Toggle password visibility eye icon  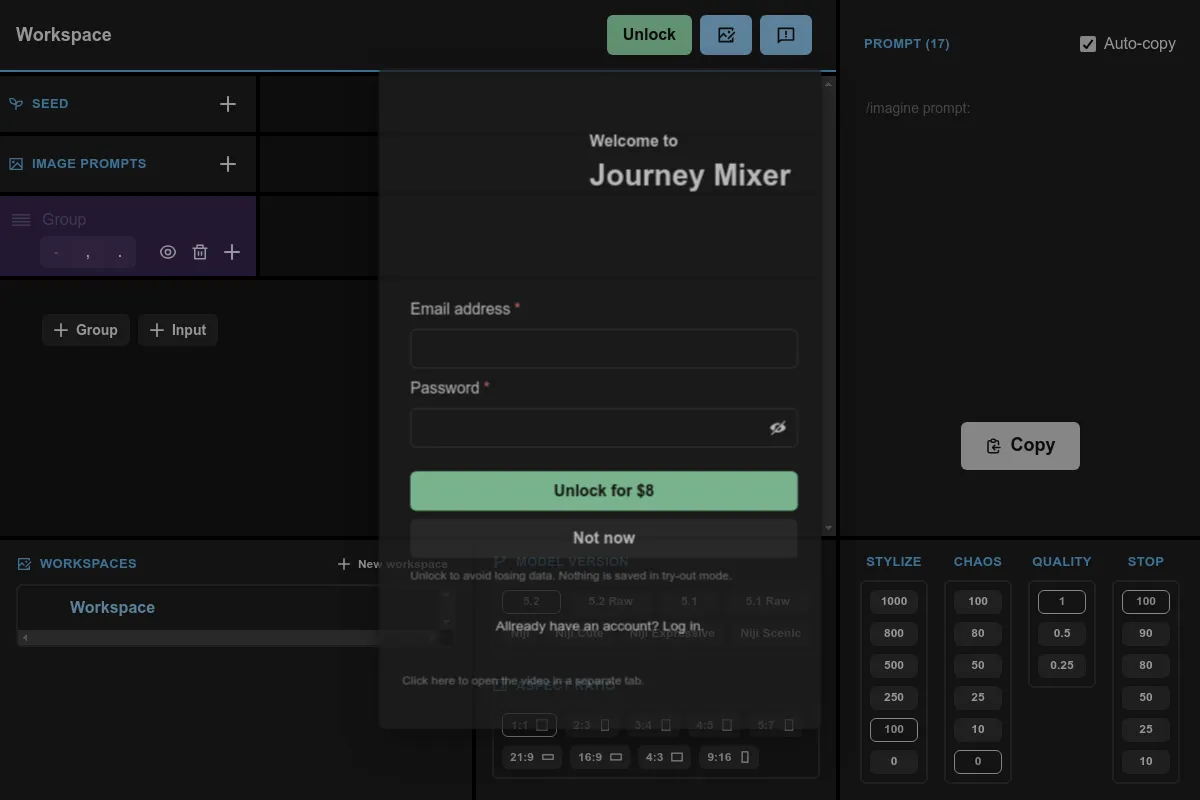point(777,428)
